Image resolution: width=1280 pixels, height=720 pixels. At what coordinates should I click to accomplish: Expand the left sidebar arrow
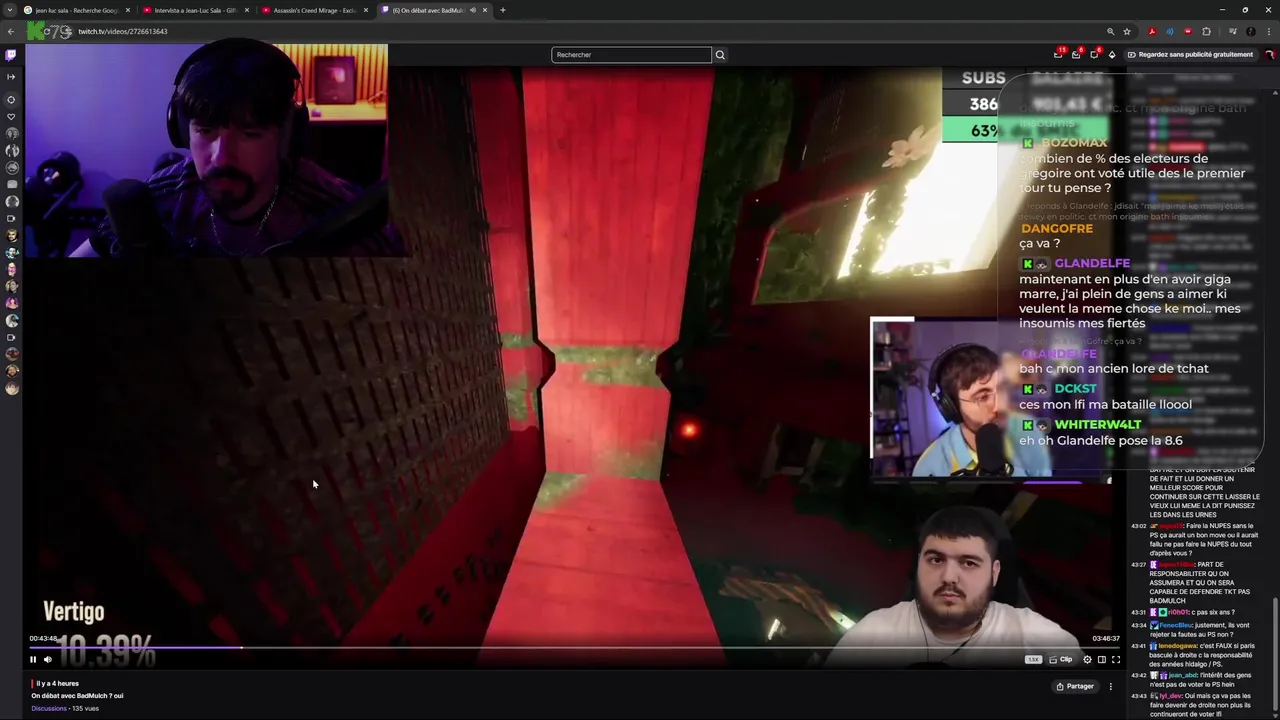[x=11, y=76]
